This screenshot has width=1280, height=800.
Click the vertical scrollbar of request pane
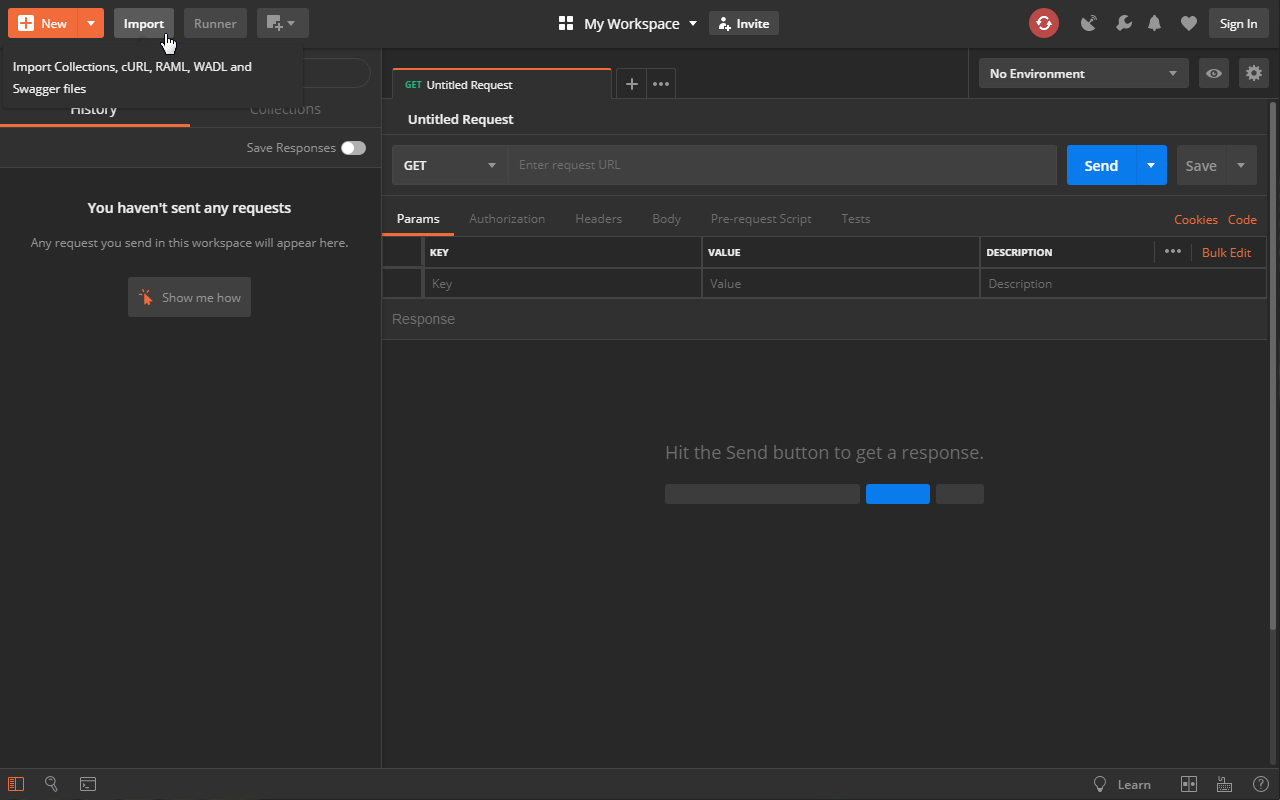[x=1273, y=365]
